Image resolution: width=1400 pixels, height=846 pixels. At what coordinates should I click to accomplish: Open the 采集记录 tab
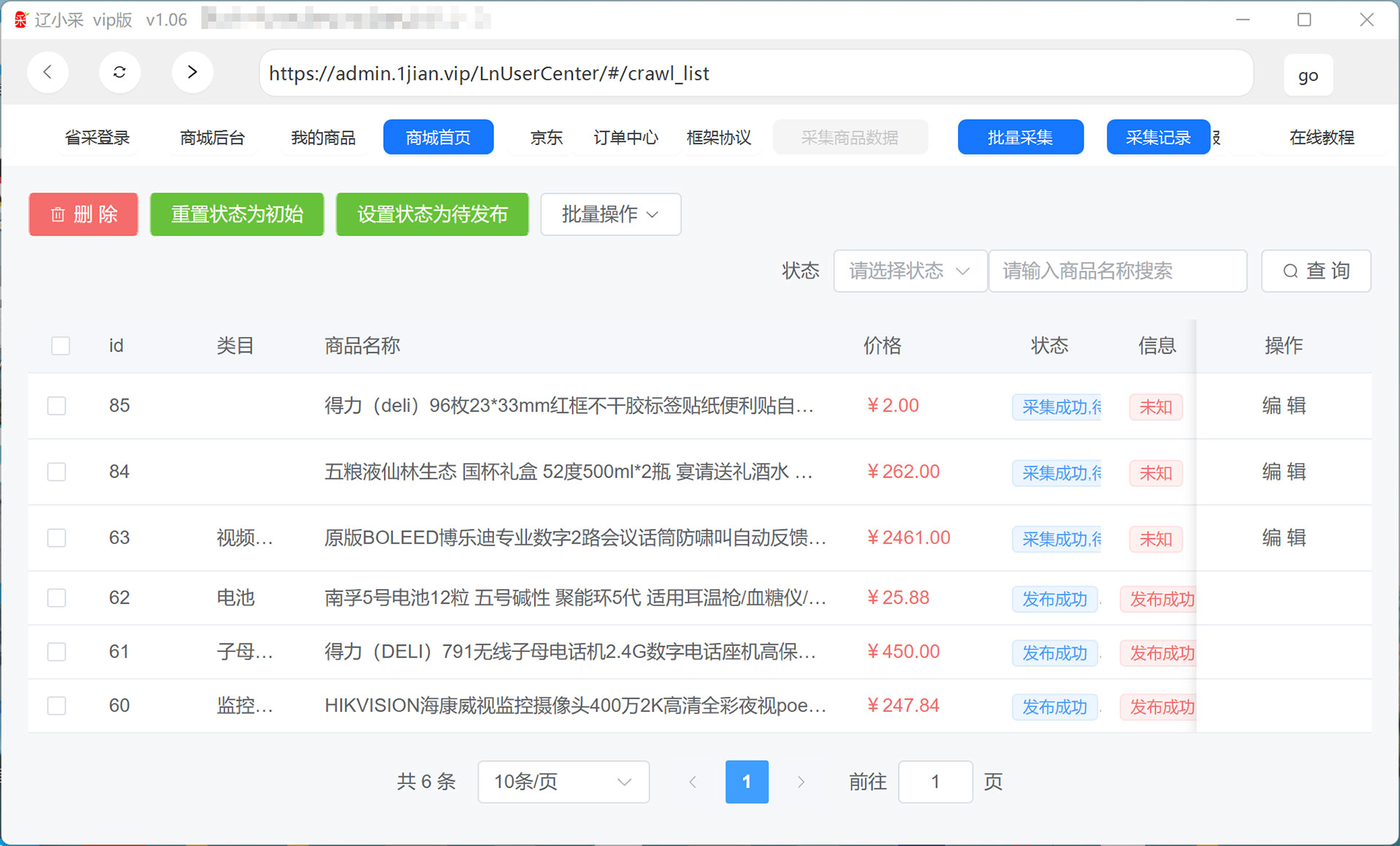[1158, 137]
